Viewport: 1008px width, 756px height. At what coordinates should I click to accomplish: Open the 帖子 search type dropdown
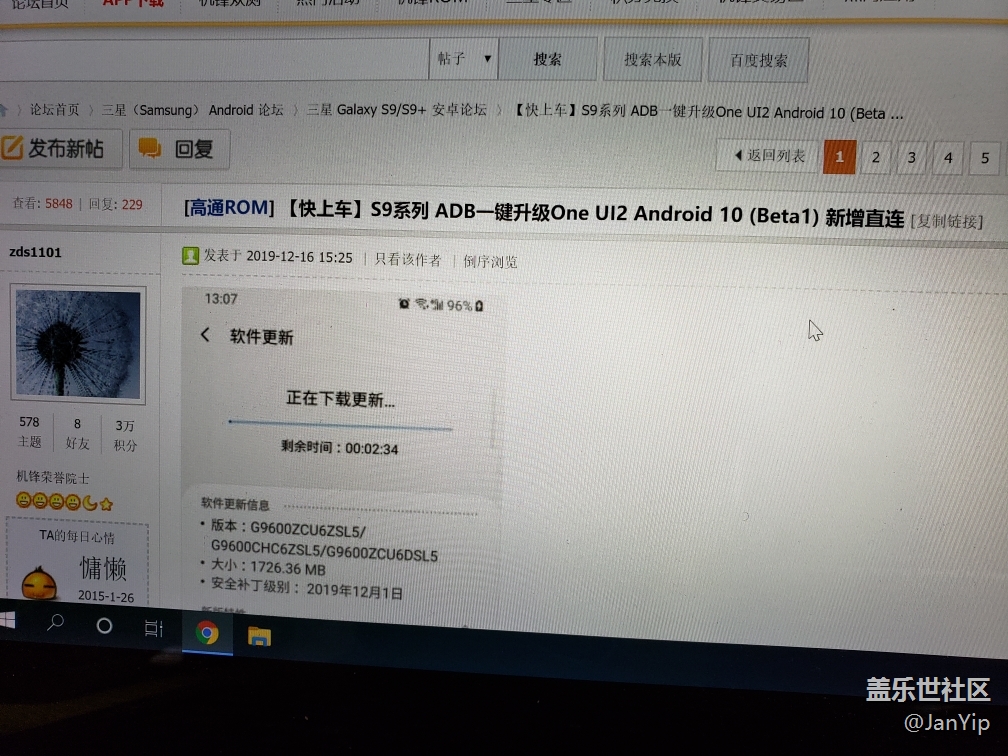point(464,59)
